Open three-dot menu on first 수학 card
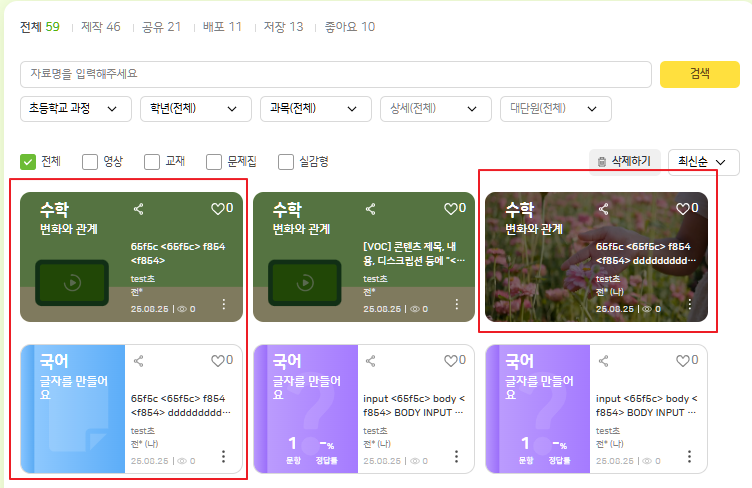The height and width of the screenshot is (488, 752). [x=224, y=304]
